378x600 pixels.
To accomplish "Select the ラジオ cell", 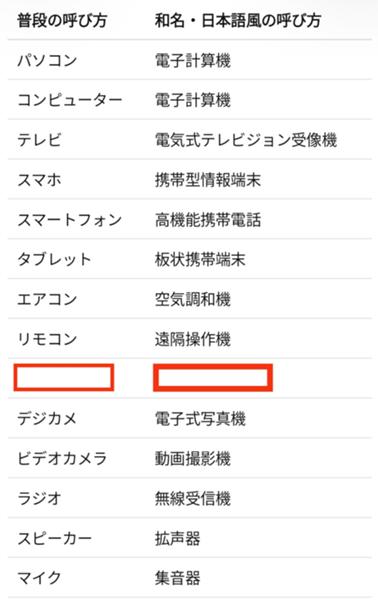I will tap(39, 498).
